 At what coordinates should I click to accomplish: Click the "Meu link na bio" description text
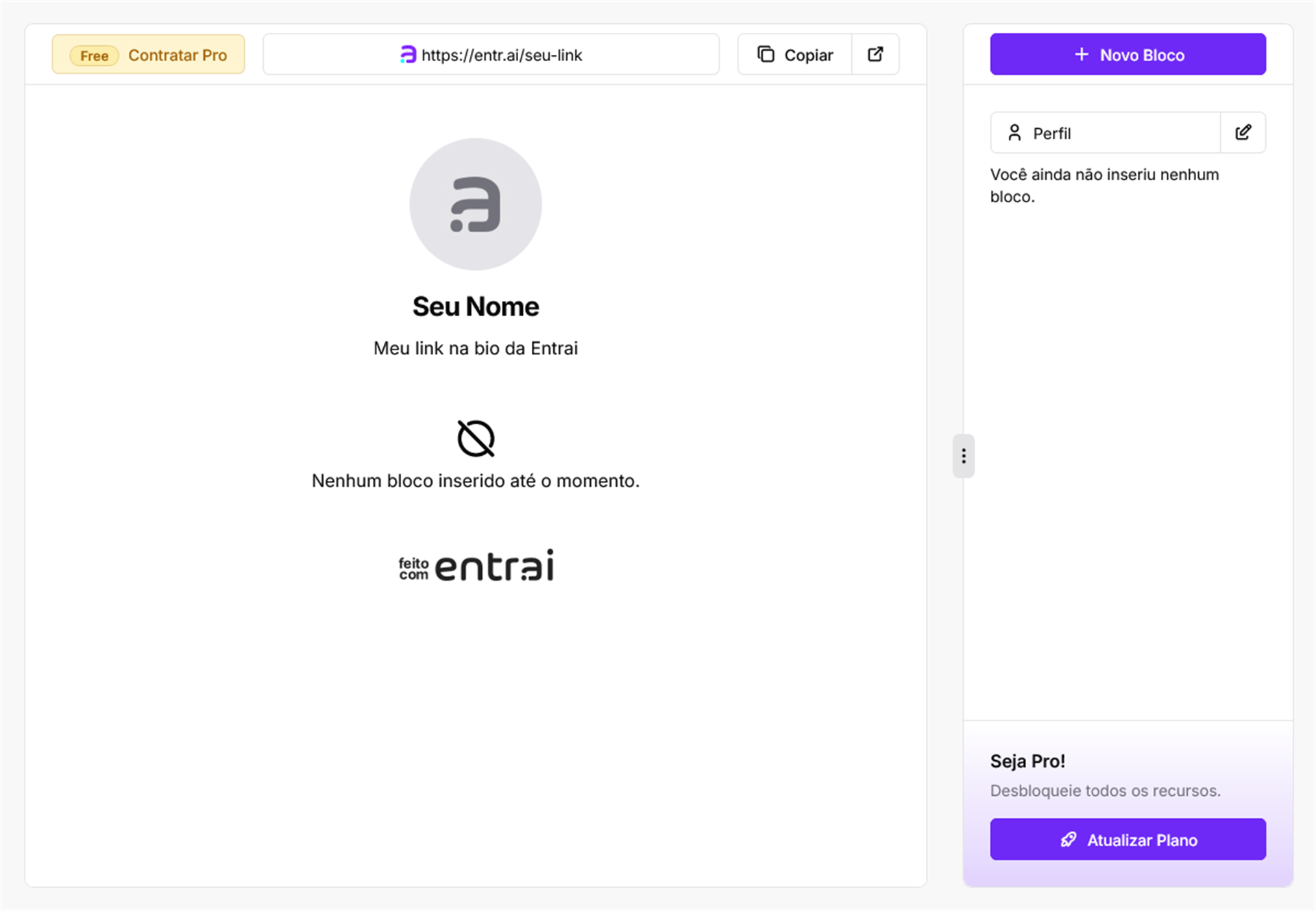point(476,348)
